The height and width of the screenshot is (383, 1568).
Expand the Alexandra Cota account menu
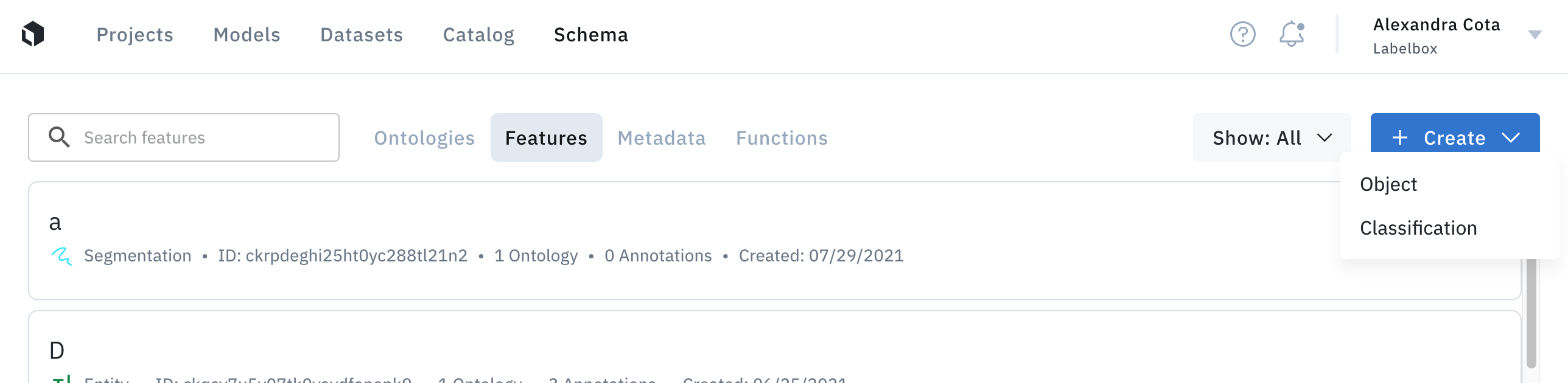point(1535,35)
